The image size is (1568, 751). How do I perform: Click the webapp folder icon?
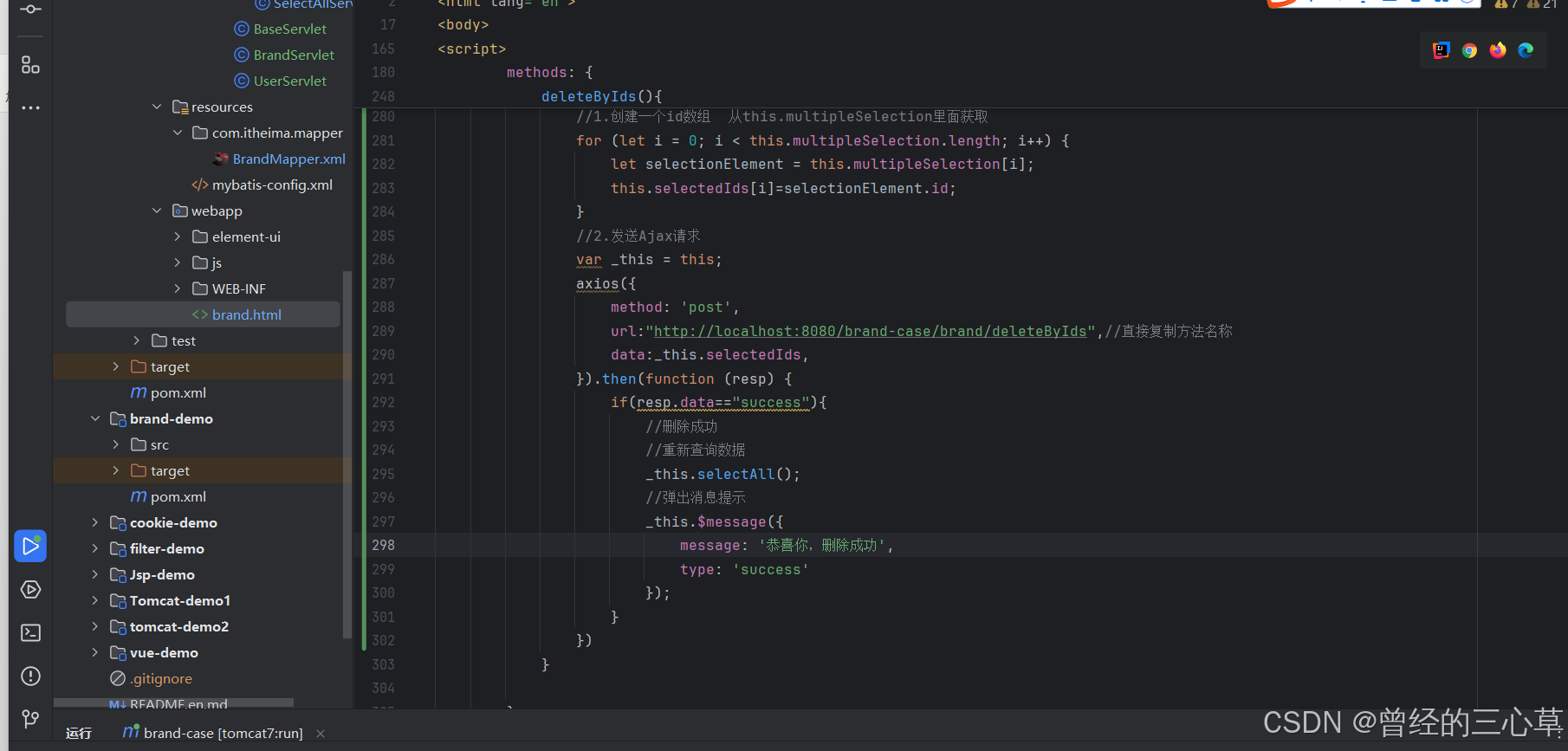(180, 210)
